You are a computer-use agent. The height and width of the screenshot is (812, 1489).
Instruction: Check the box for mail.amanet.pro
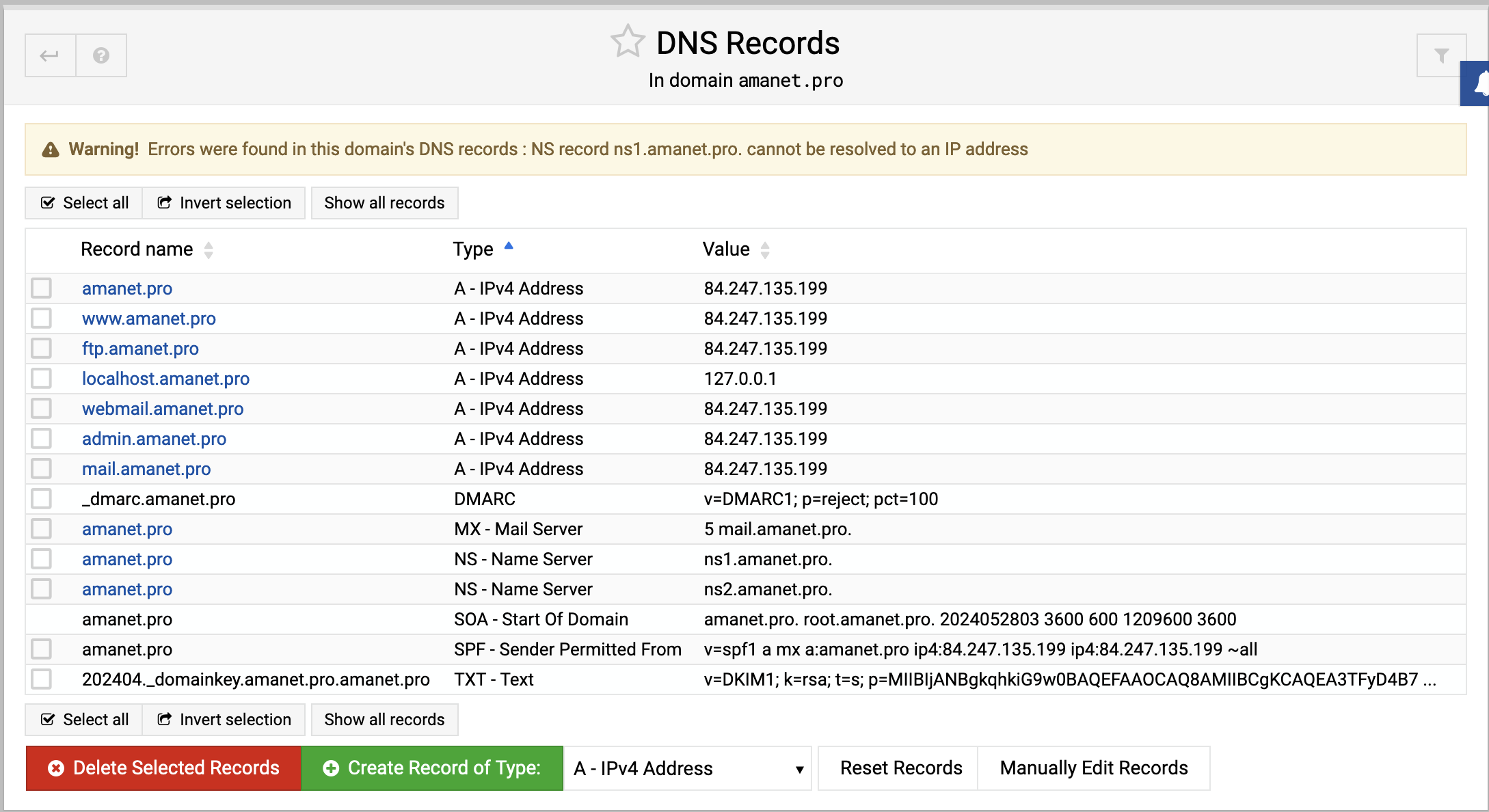[41, 469]
